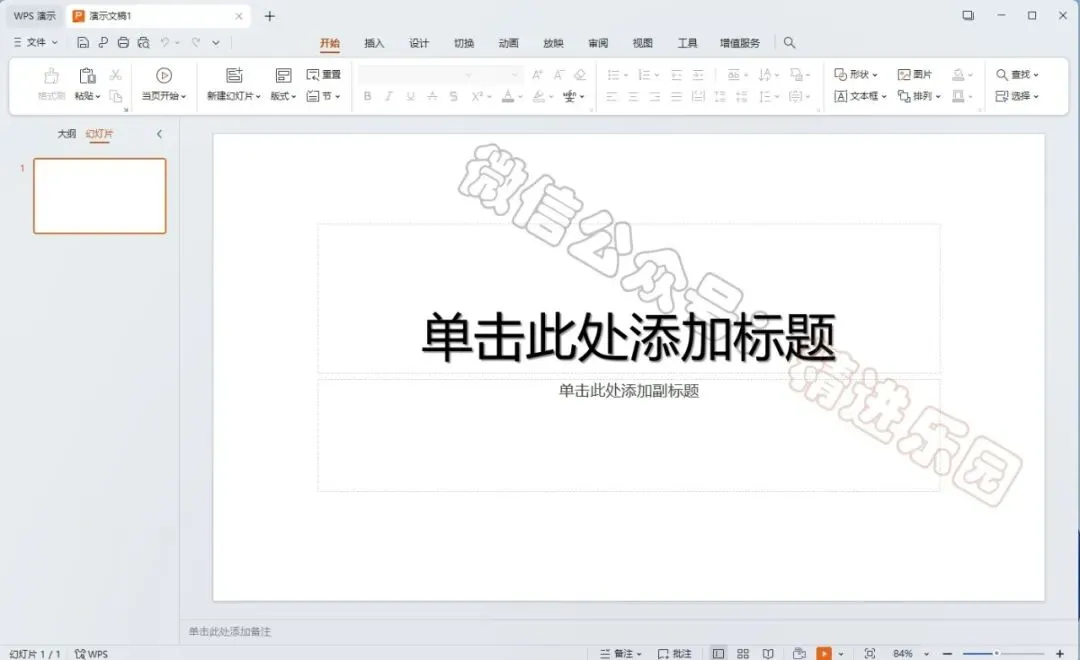Click the Format Painter (格式刷) icon
The height and width of the screenshot is (660, 1080).
coord(52,76)
